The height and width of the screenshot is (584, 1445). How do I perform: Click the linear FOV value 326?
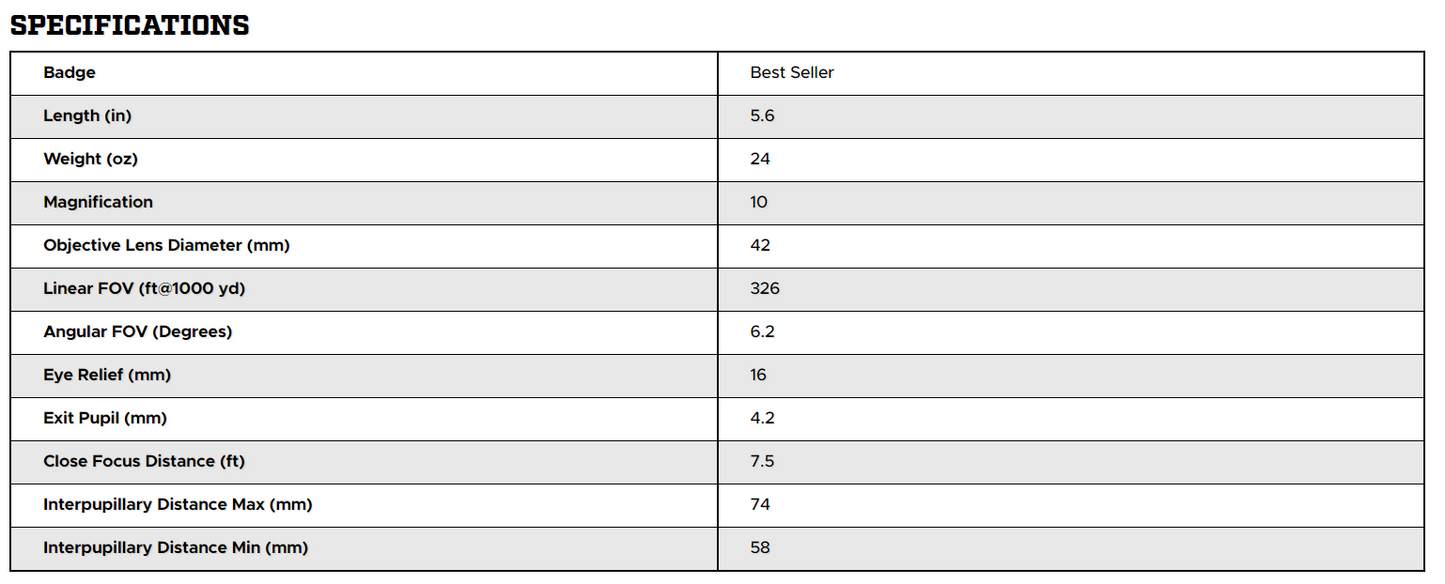pos(765,288)
